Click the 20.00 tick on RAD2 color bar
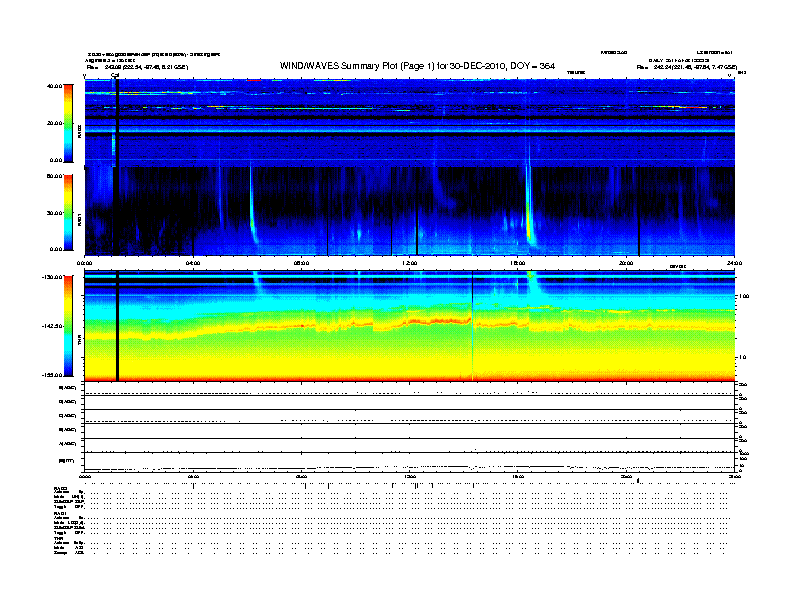Viewport: 792px width, 612px height. tap(54, 123)
